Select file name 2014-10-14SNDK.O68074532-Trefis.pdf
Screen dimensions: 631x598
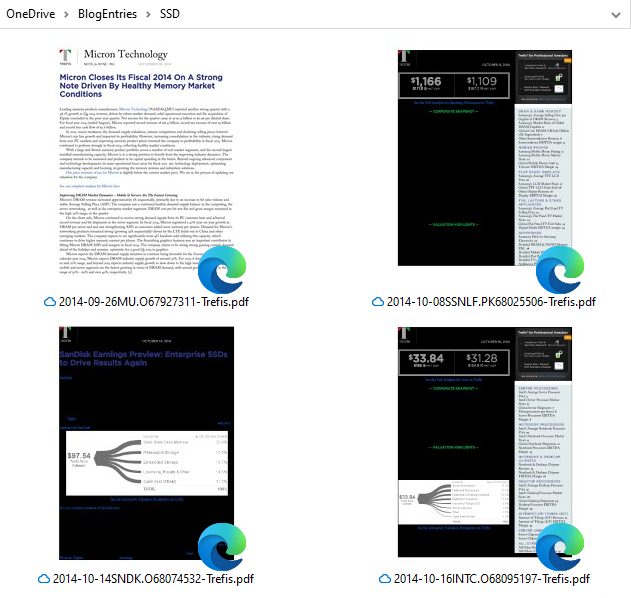[153, 579]
